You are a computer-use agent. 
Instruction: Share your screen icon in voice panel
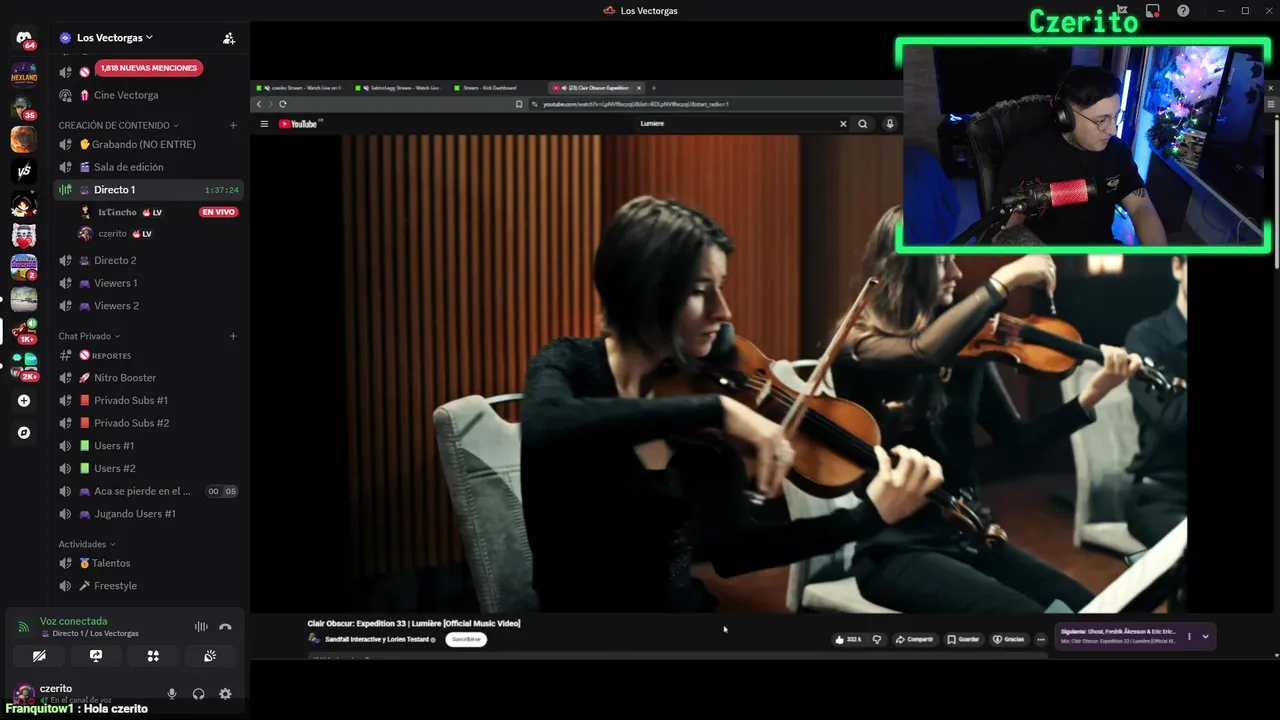[96, 656]
